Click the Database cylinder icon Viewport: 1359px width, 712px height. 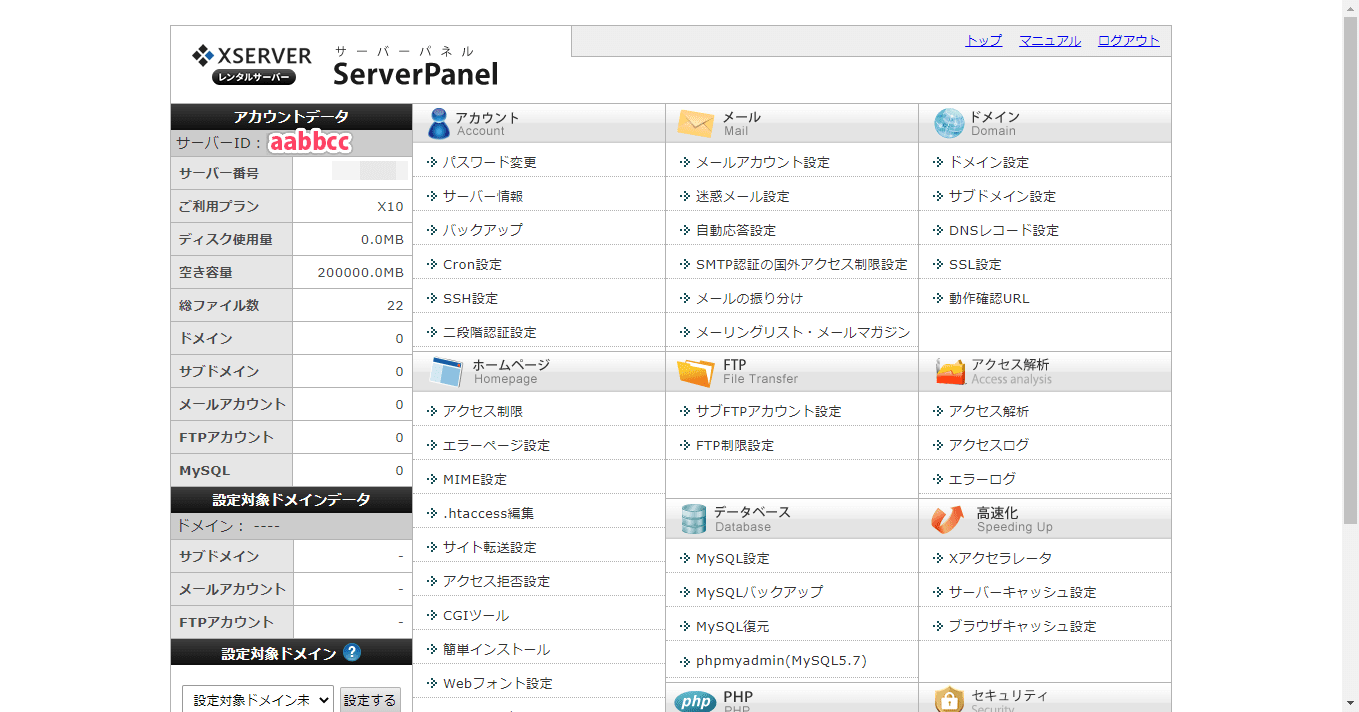[693, 519]
